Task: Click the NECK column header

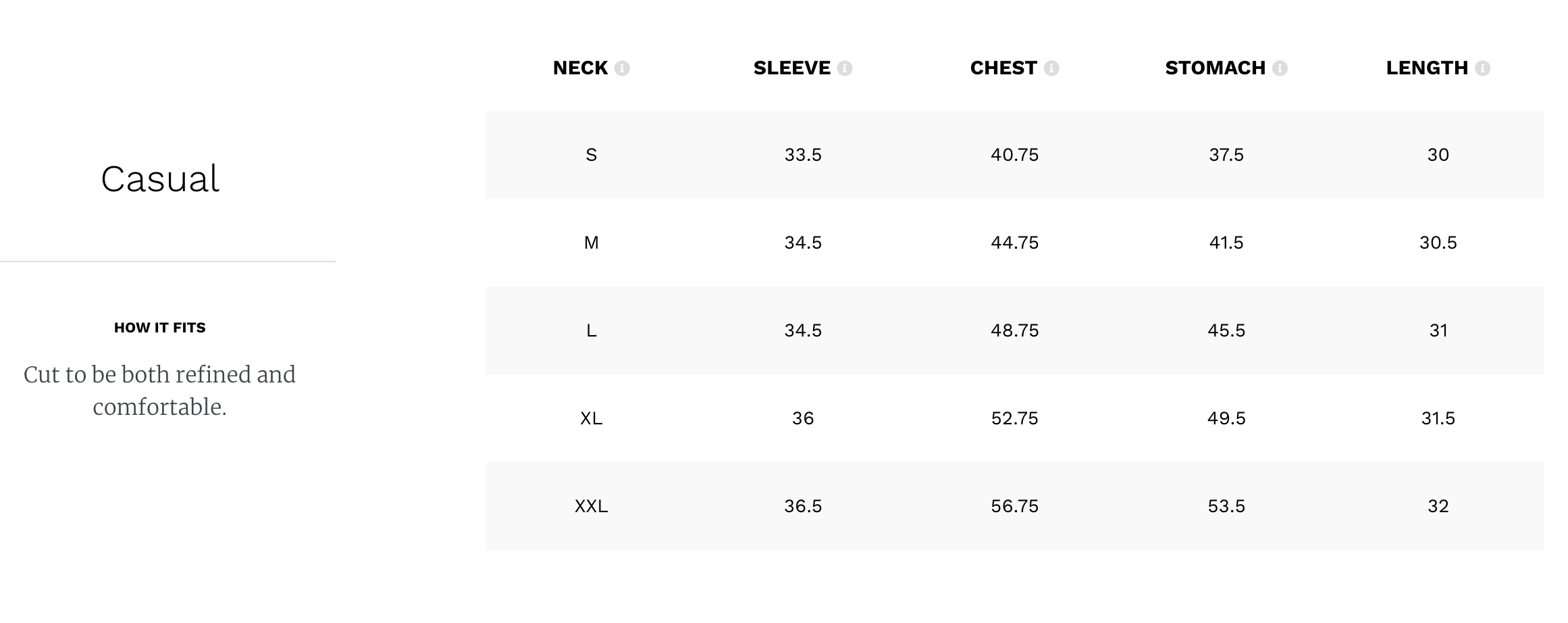Action: pyautogui.click(x=580, y=68)
